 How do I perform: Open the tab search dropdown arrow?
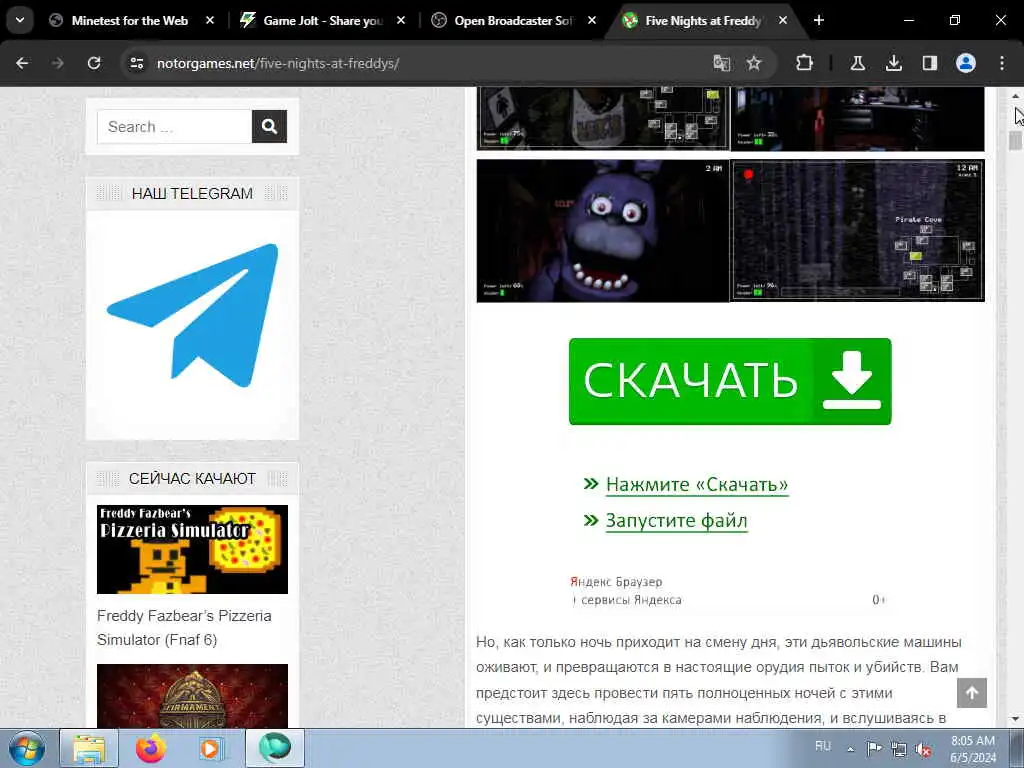pos(20,20)
